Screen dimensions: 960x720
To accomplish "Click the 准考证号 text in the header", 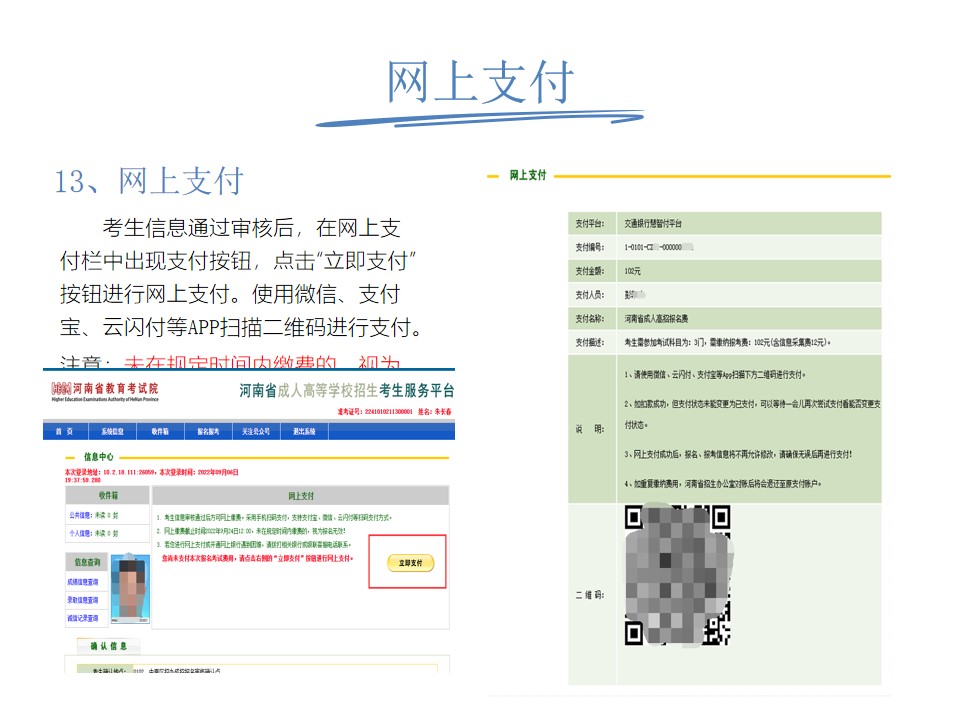I will coord(375,412).
